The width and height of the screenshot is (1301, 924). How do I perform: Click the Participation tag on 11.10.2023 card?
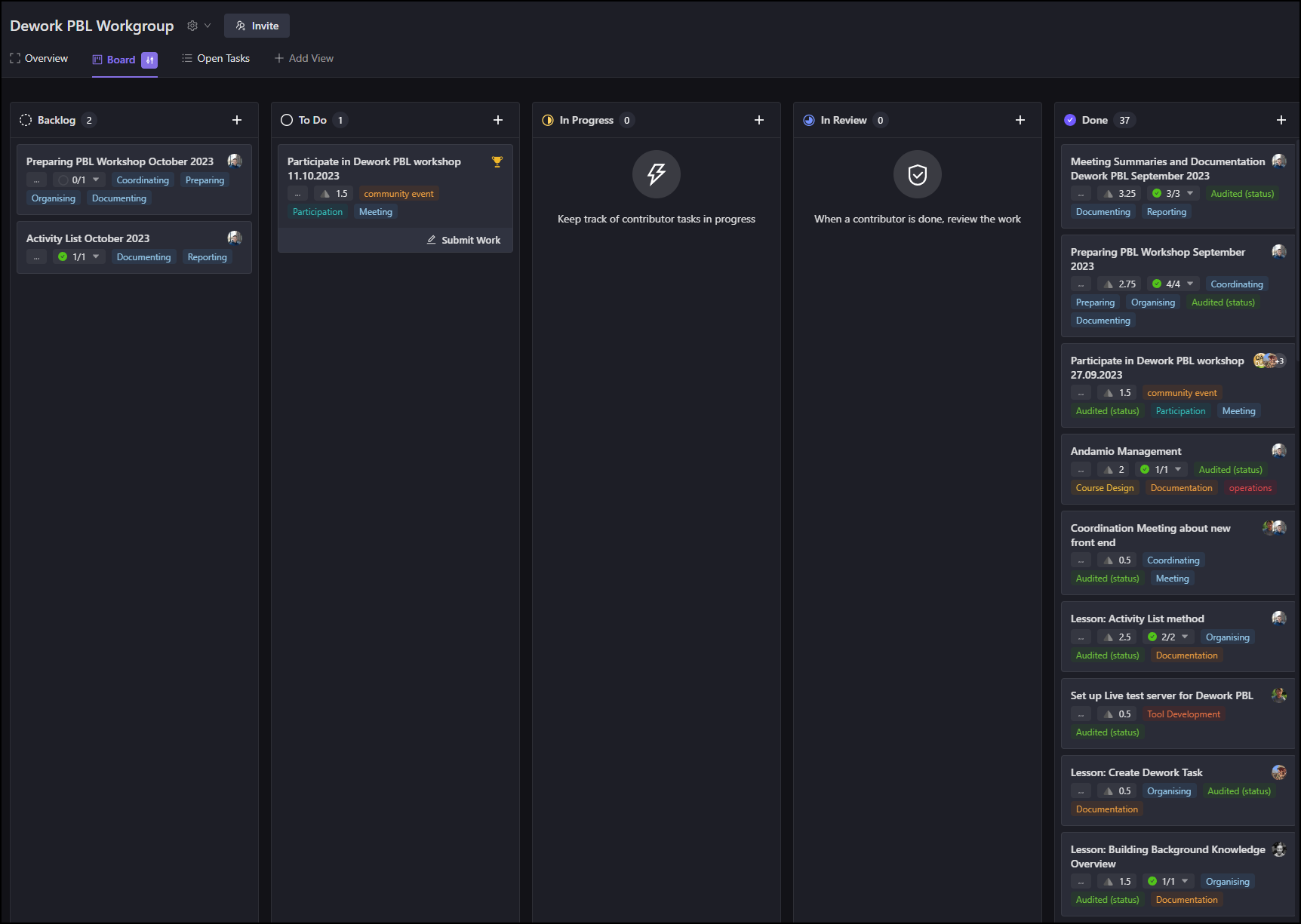(x=318, y=212)
